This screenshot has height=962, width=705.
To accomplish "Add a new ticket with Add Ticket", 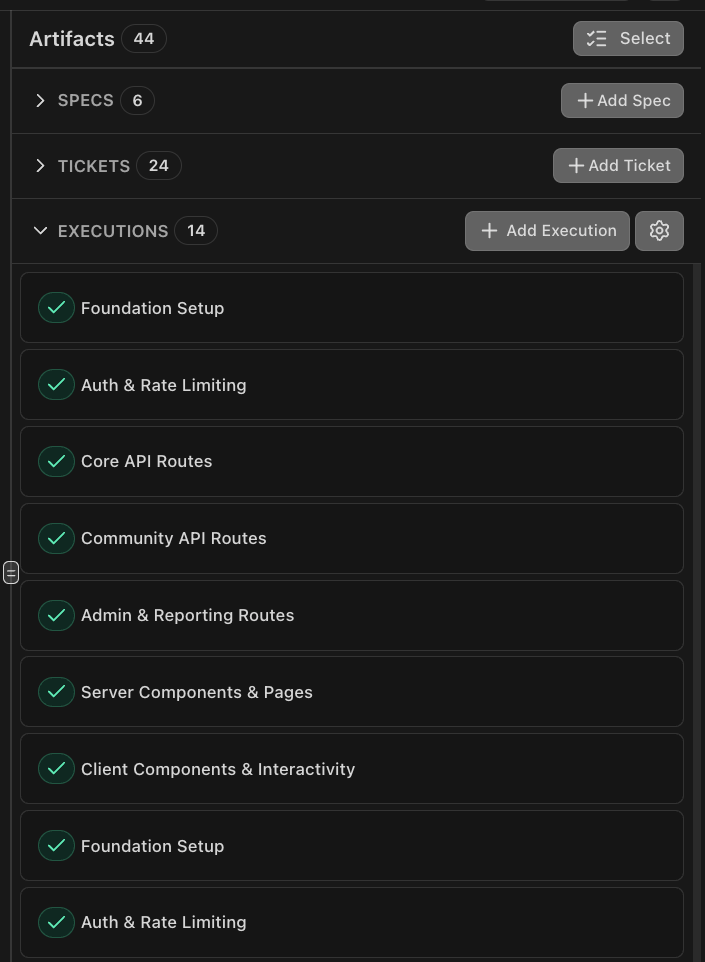I will tap(618, 166).
